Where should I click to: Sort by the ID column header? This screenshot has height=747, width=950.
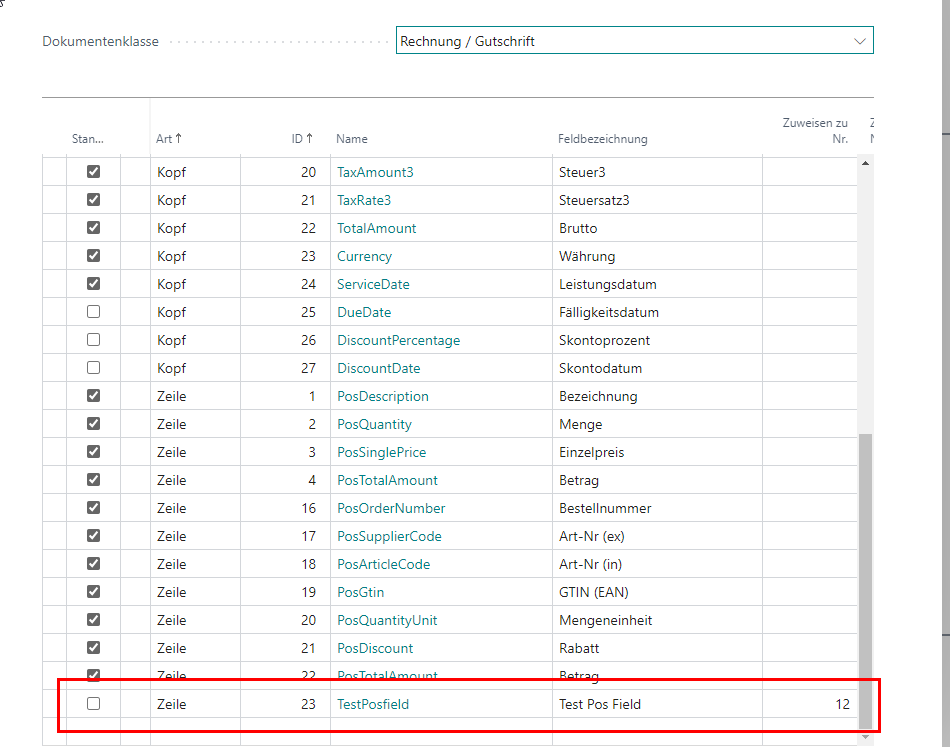tap(302, 139)
